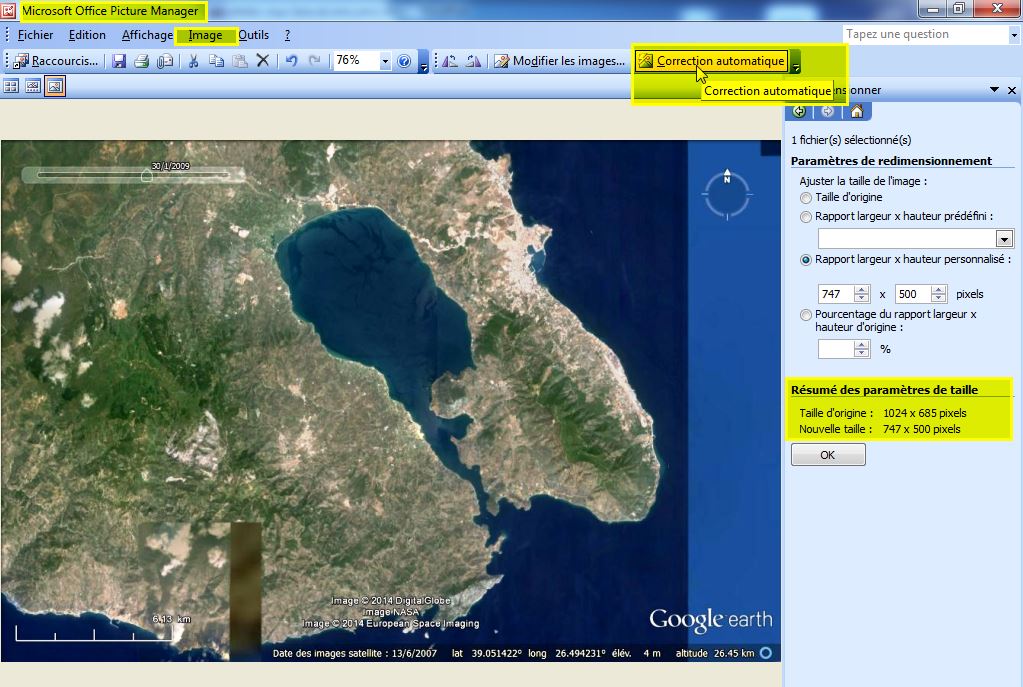
Task: Open Help with the question mark icon
Action: point(405,61)
